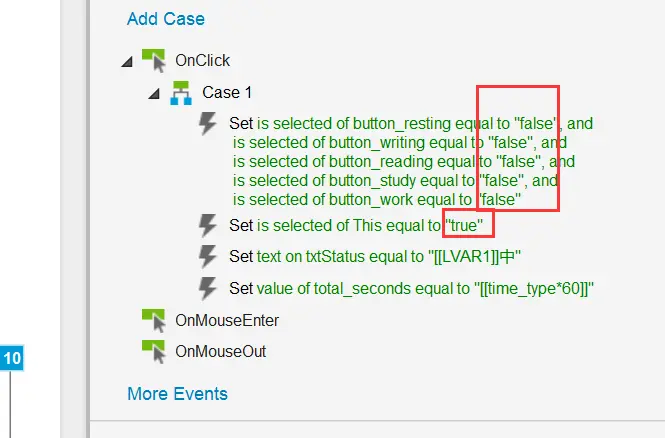Select 'is selected of This equal to true' action

(x=362, y=225)
